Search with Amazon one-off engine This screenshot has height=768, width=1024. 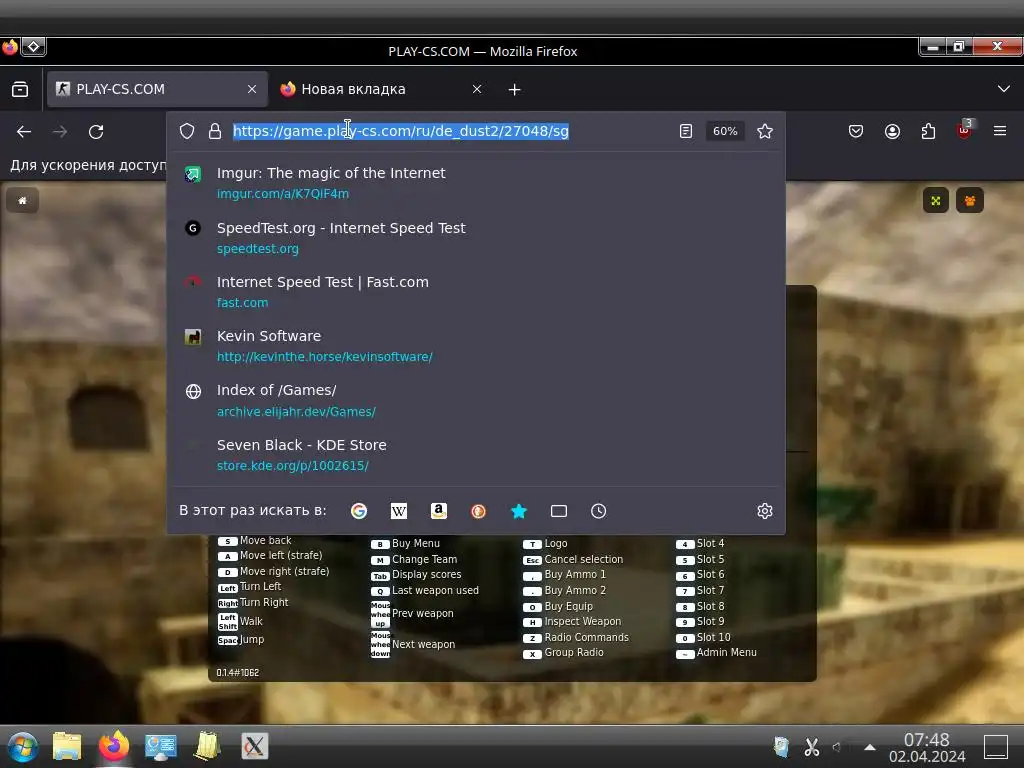[439, 511]
